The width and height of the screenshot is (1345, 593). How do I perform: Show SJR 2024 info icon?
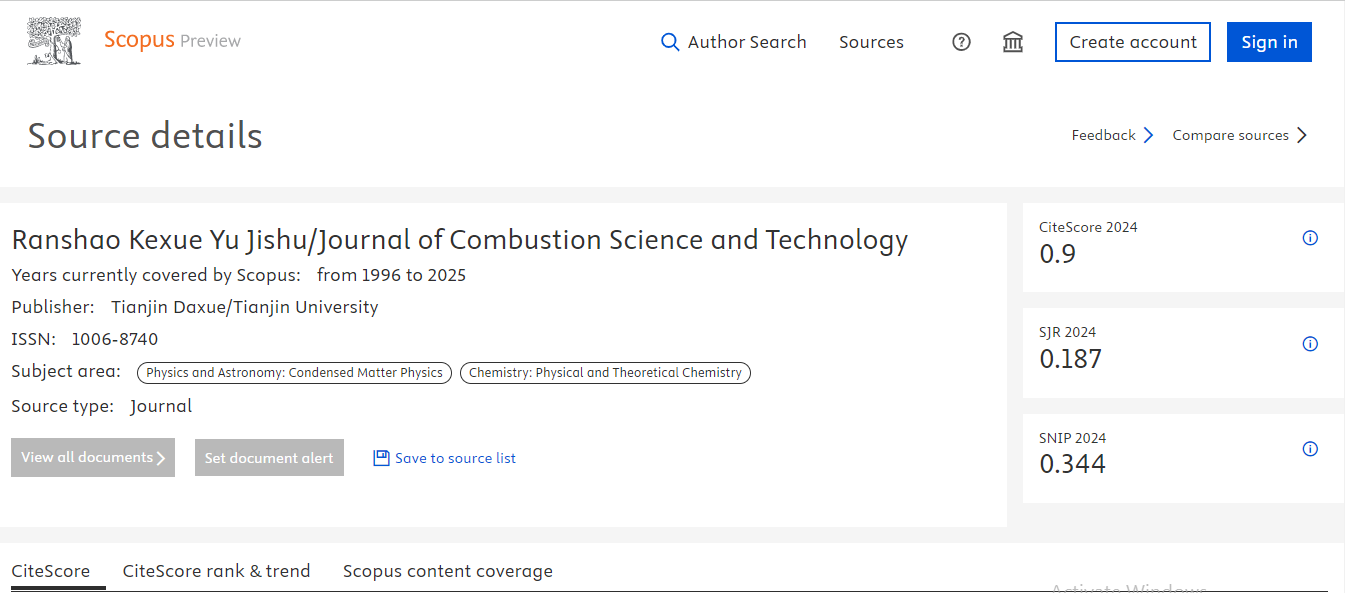tap(1310, 344)
